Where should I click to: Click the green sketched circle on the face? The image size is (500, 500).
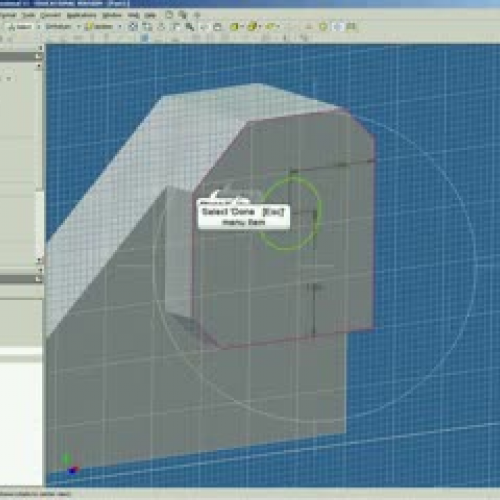290,213
